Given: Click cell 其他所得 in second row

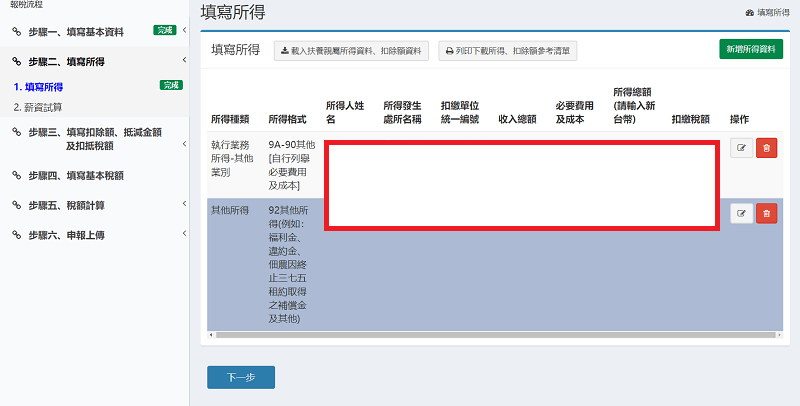Looking at the screenshot, I should (230, 210).
